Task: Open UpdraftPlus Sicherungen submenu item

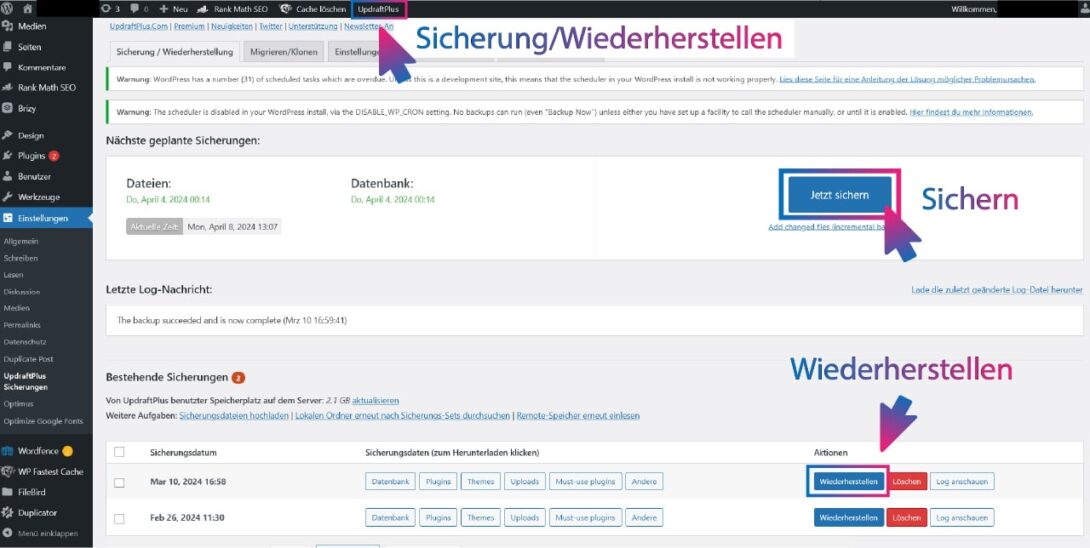Action: 26,381
